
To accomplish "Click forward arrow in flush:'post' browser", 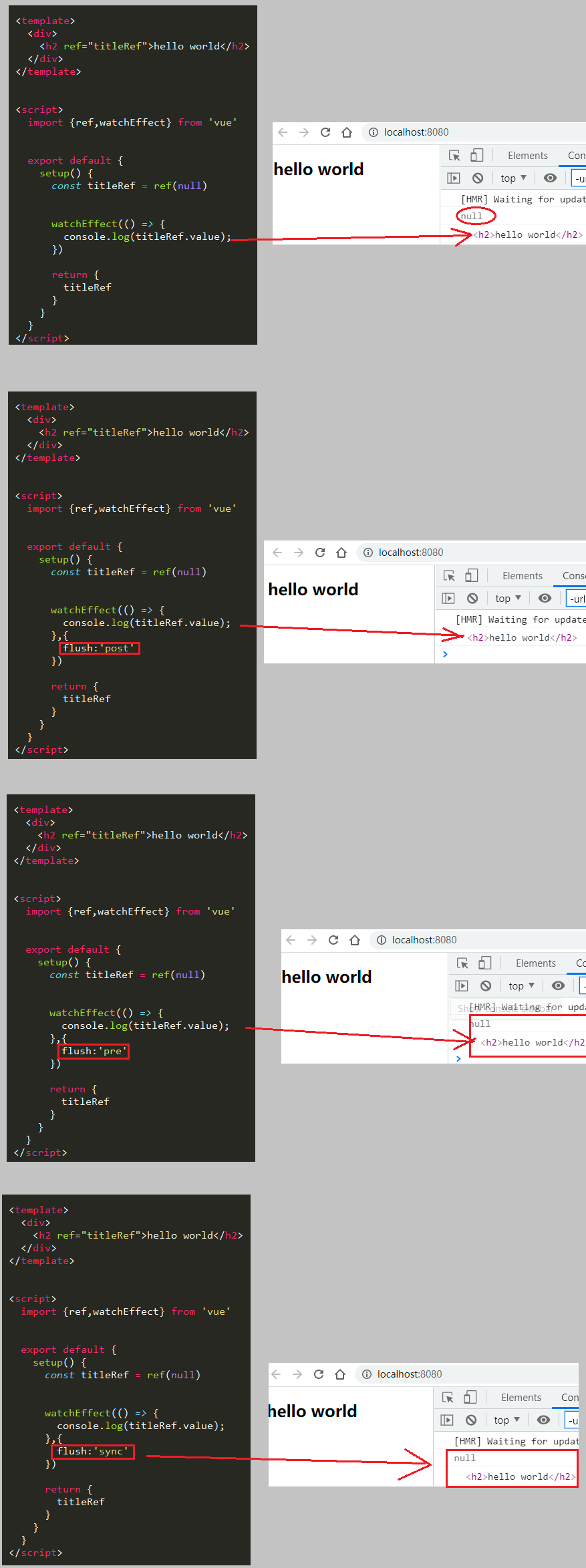I will coord(299,553).
